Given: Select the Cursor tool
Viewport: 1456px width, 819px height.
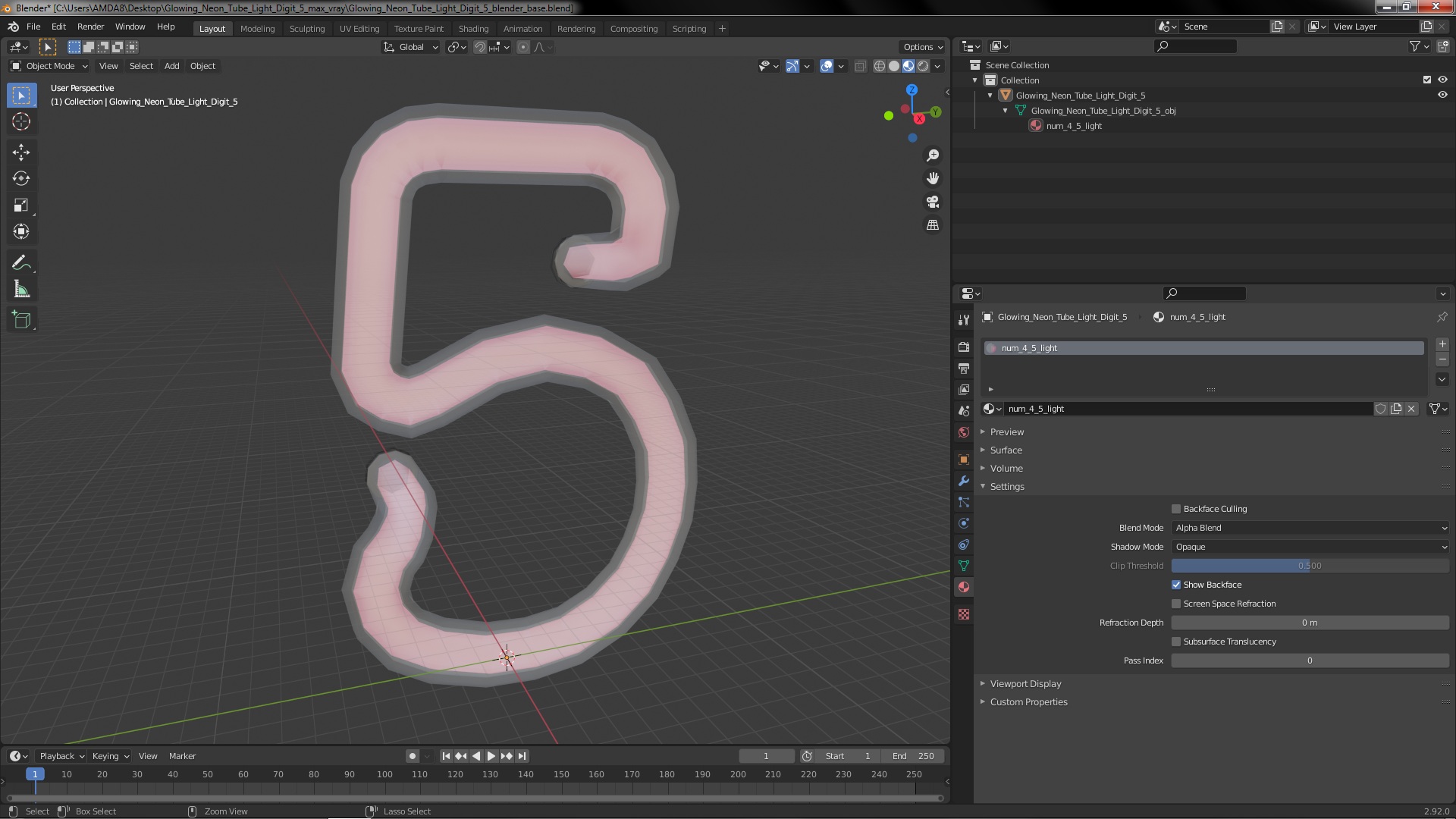Looking at the screenshot, I should 21,121.
